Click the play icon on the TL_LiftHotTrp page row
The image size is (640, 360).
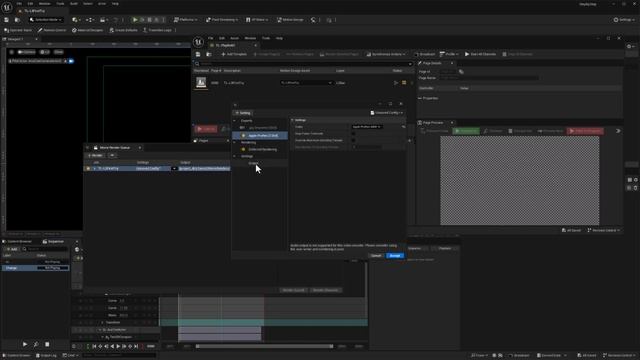coord(396,83)
